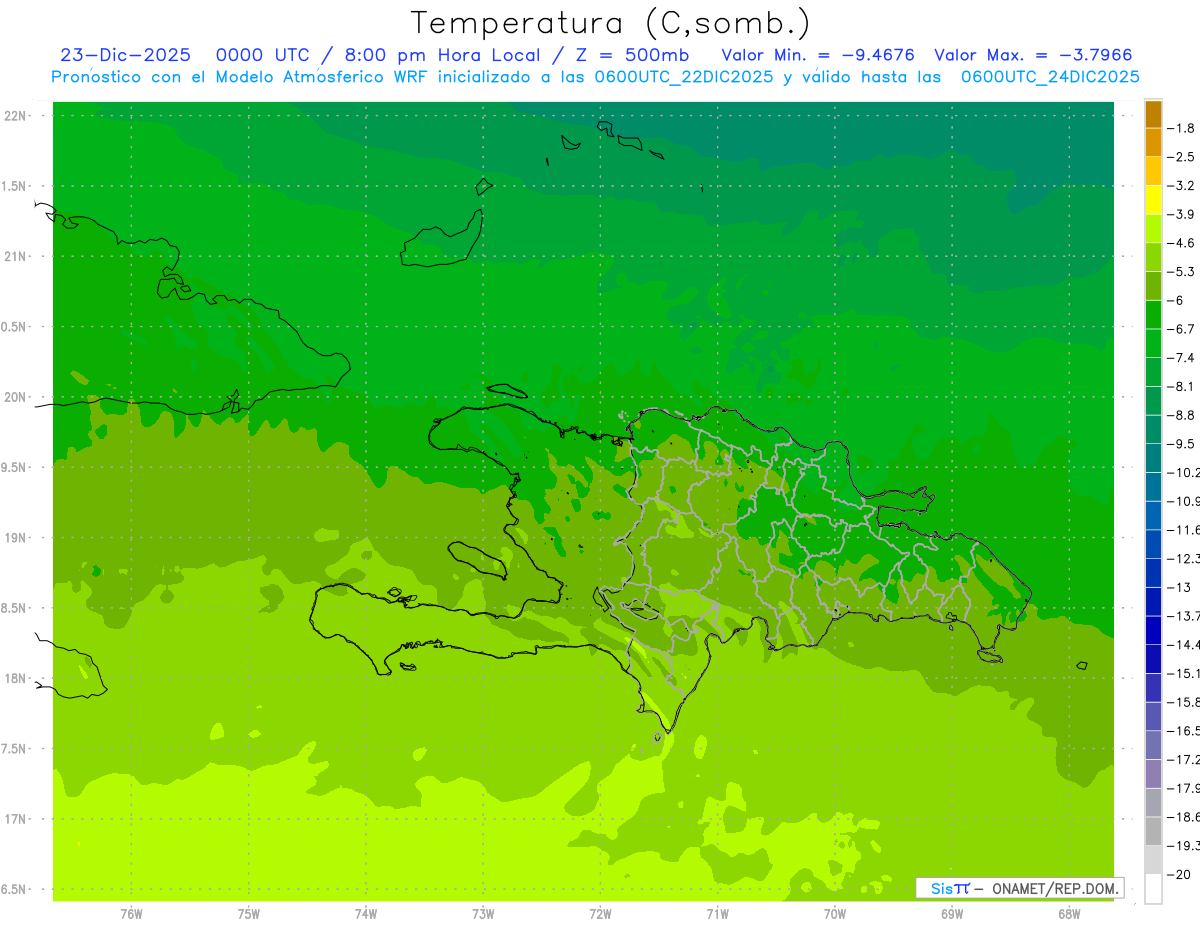The height and width of the screenshot is (927, 1200).
Task: Click the "-8.1" colorbar label
Action: click(1181, 386)
